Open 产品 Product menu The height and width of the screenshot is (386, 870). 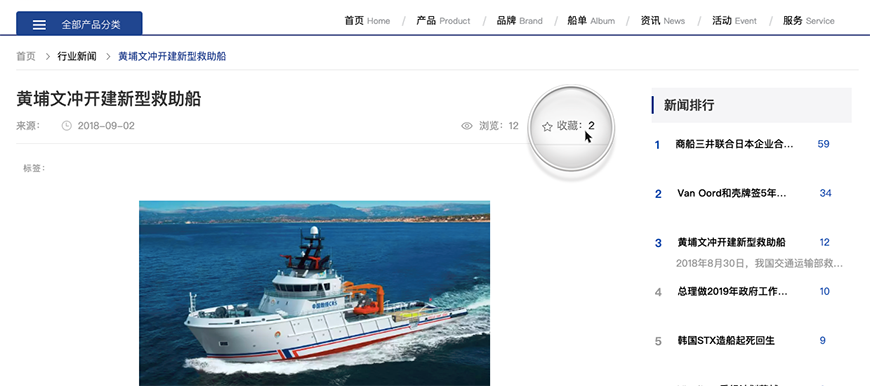(443, 21)
